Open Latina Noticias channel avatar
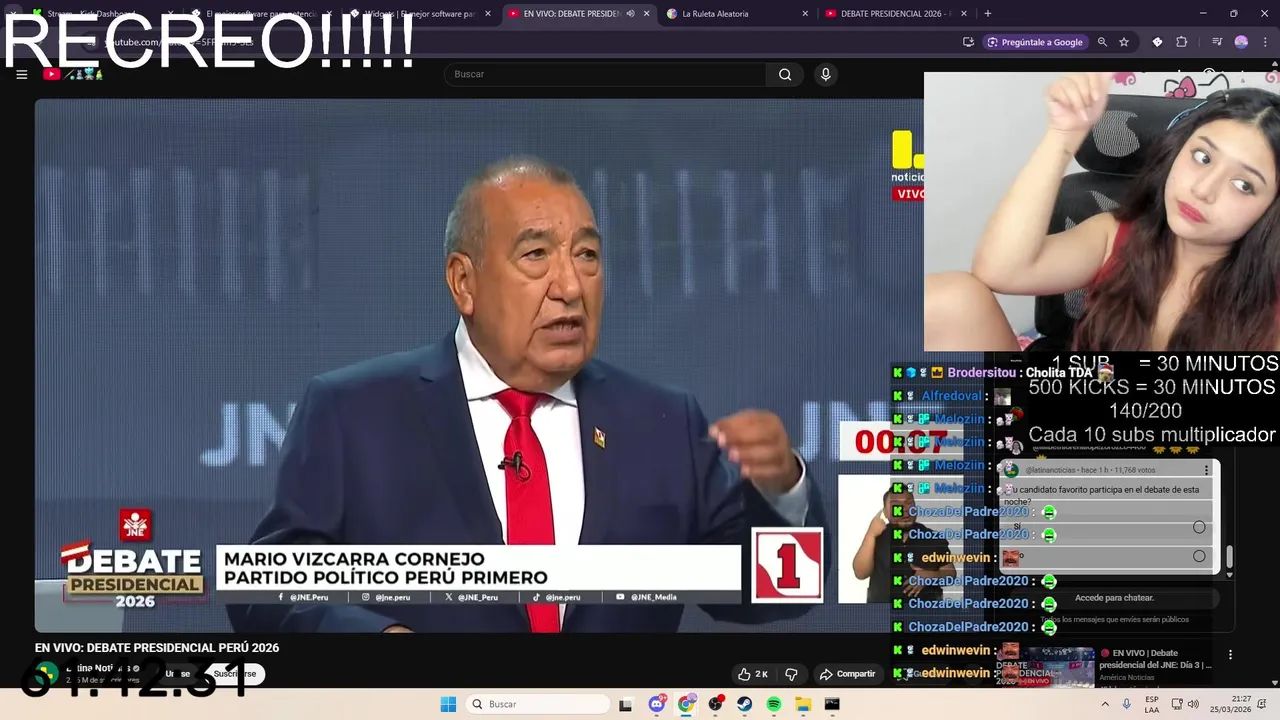Viewport: 1280px width, 720px height. (x=47, y=674)
